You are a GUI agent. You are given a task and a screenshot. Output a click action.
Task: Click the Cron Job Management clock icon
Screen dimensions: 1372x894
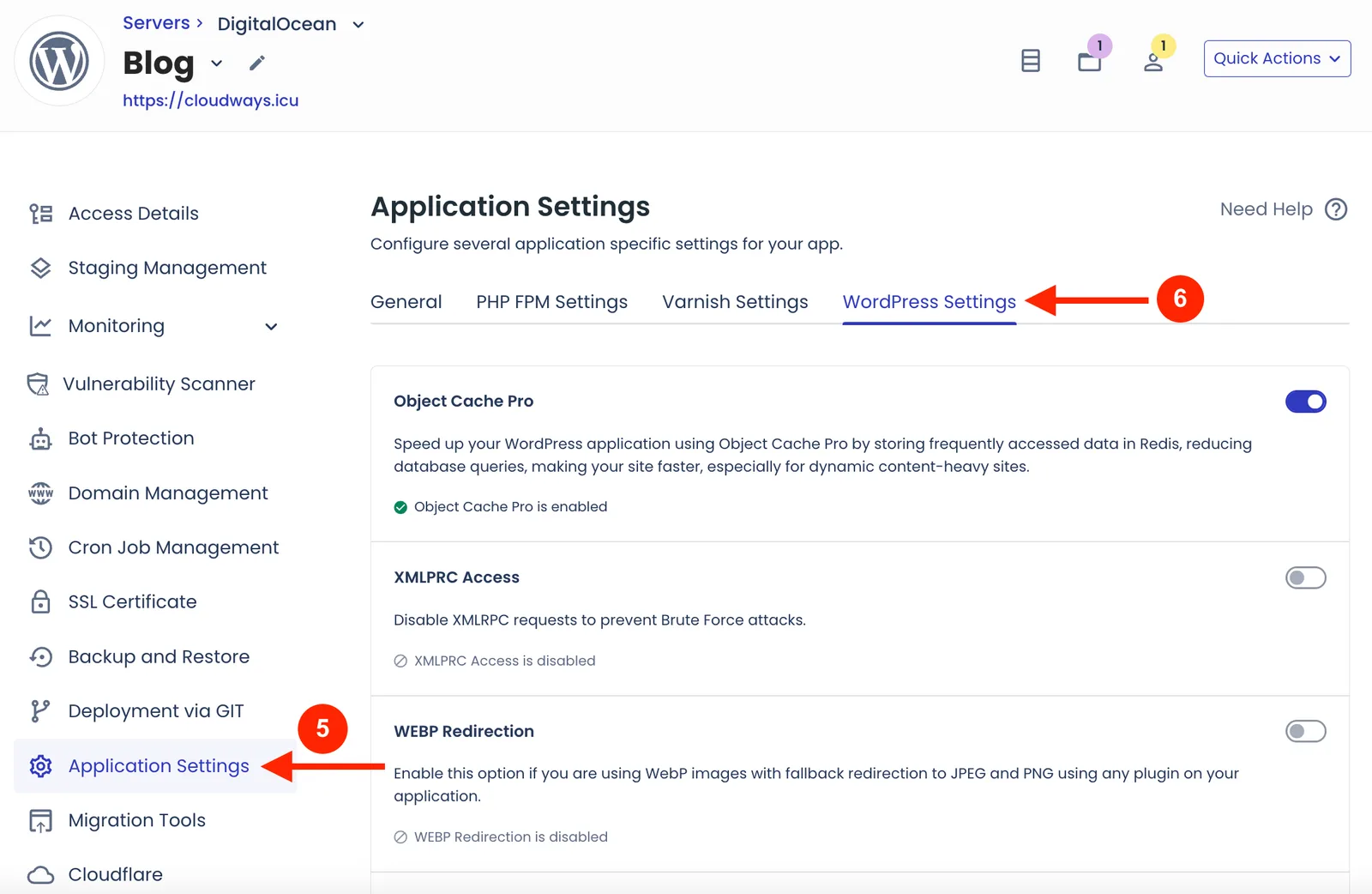tap(40, 547)
